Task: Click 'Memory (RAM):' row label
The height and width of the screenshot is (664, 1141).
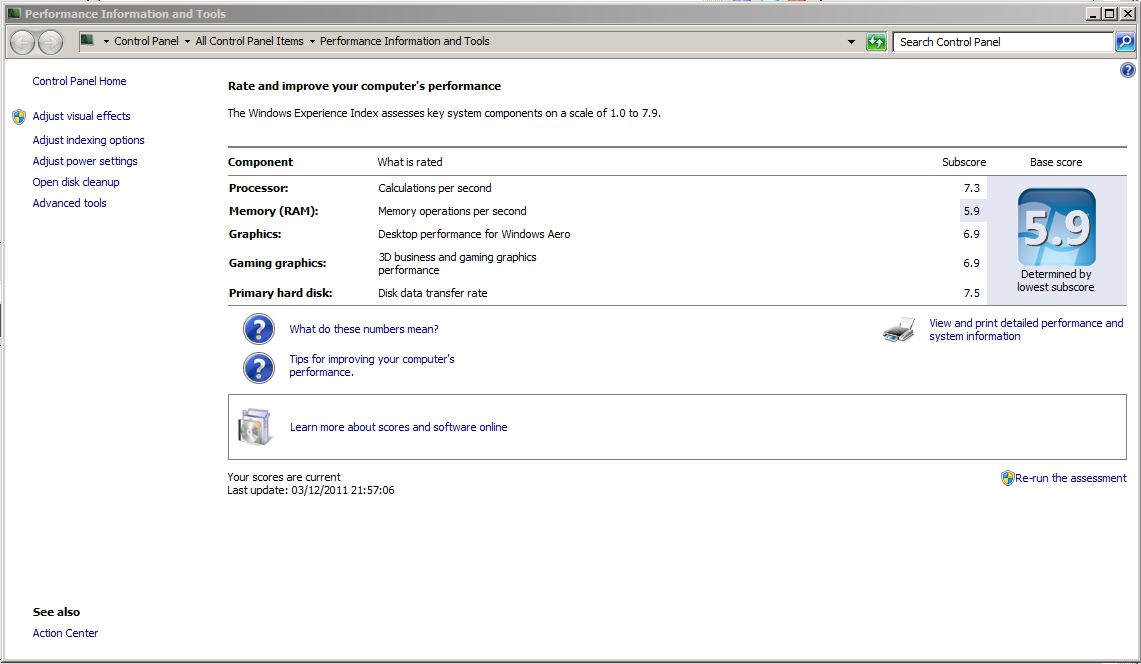Action: pos(274,211)
